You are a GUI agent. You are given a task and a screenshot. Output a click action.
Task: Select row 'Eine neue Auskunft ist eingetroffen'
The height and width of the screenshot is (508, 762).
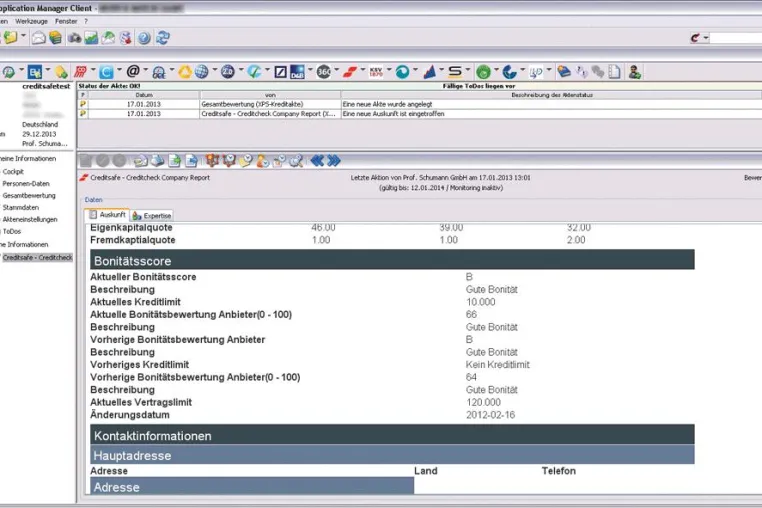(x=420, y=114)
